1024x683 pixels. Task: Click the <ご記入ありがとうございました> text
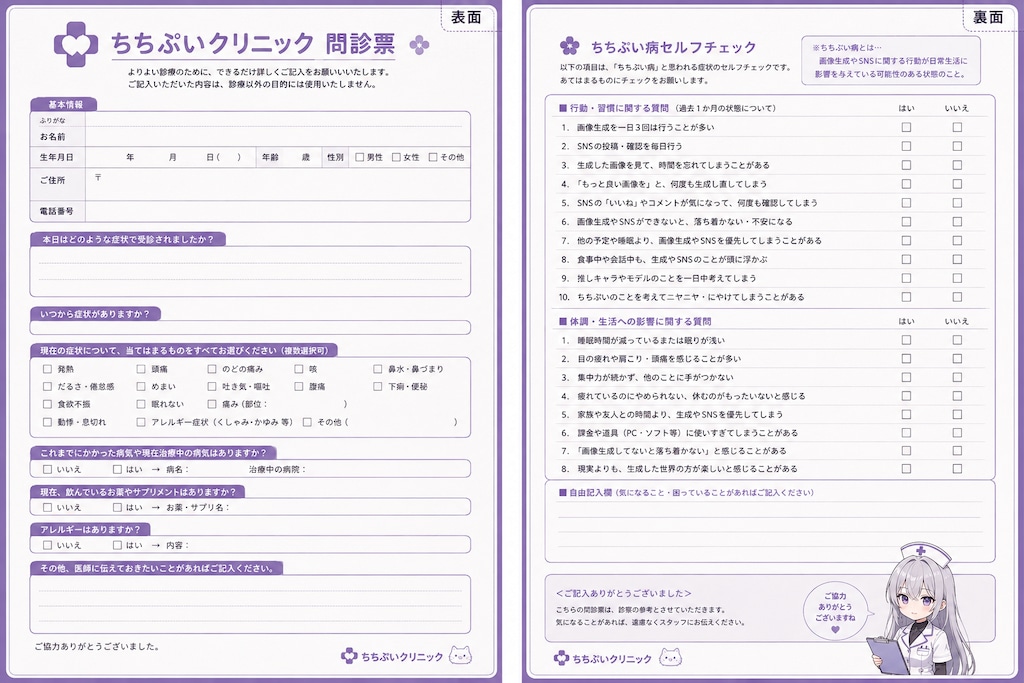(x=624, y=593)
